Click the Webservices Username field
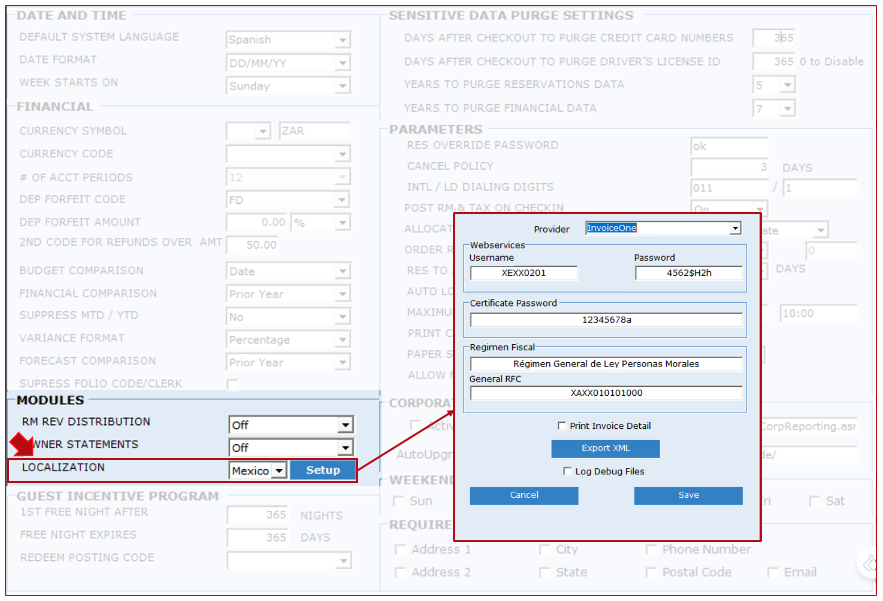883x601 pixels. pyautogui.click(x=523, y=273)
